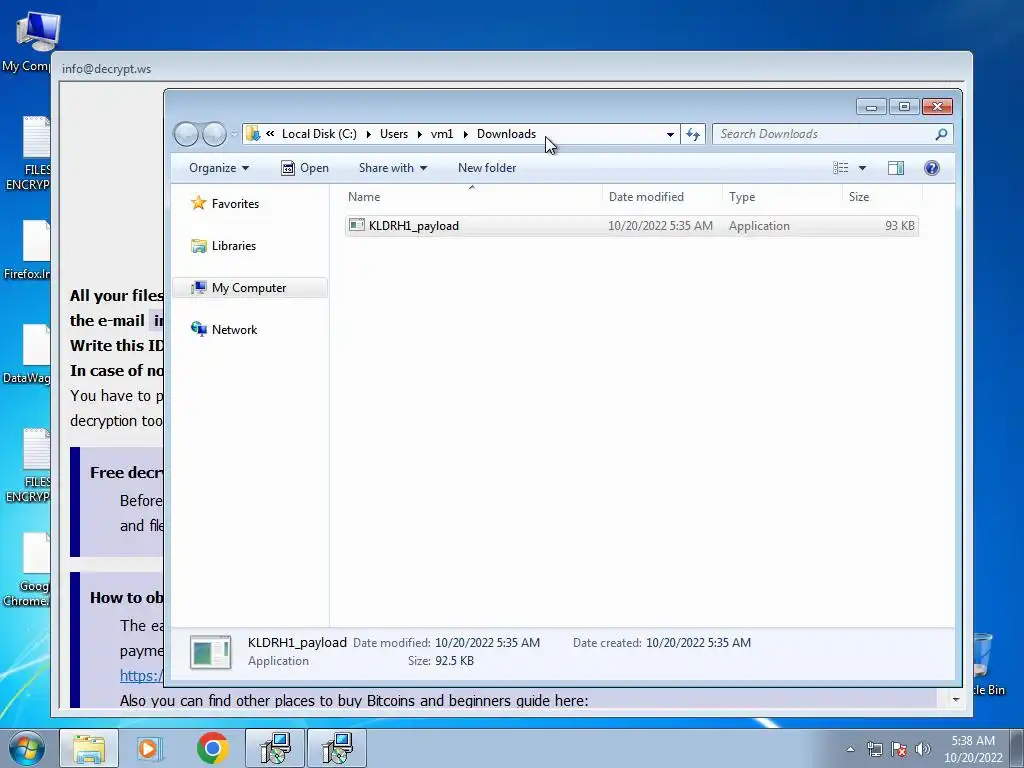Click KLDRH1_payload application icon in list
The image size is (1024, 768).
click(357, 225)
